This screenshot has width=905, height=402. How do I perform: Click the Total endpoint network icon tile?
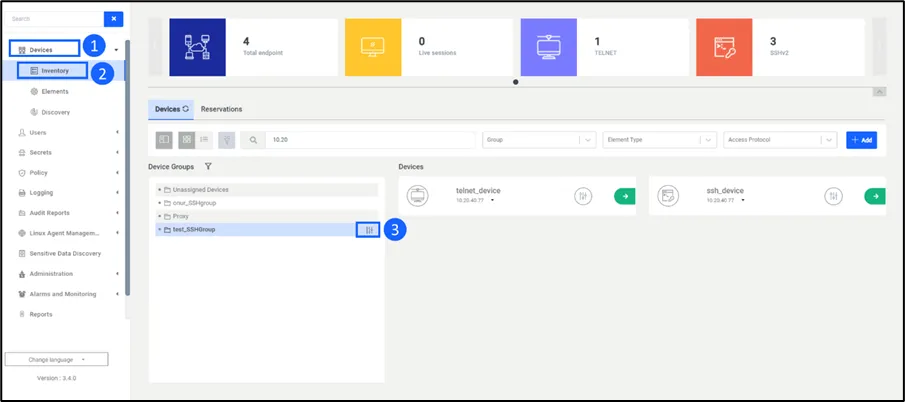click(x=197, y=47)
